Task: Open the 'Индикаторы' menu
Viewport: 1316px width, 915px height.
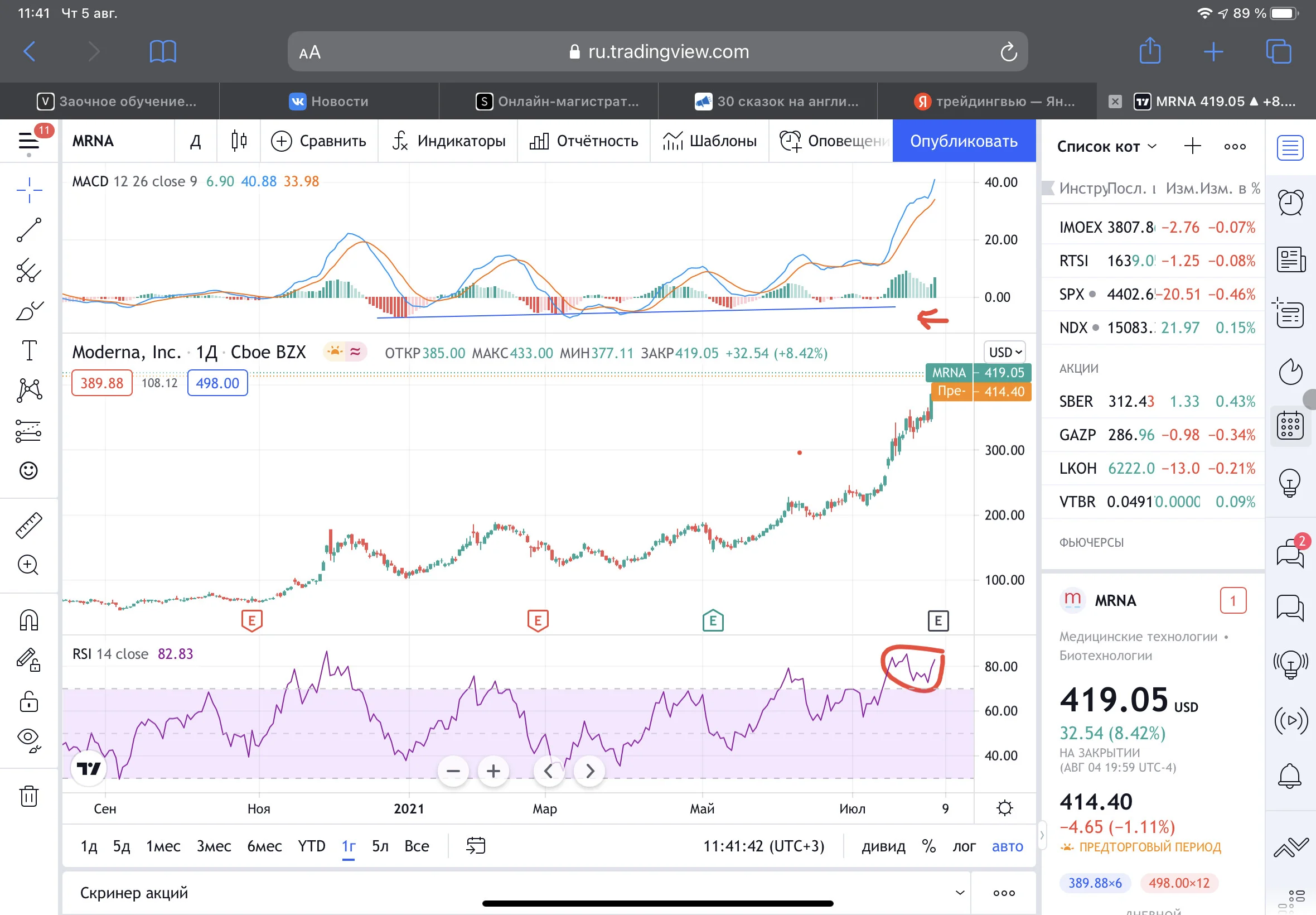Action: click(x=448, y=141)
